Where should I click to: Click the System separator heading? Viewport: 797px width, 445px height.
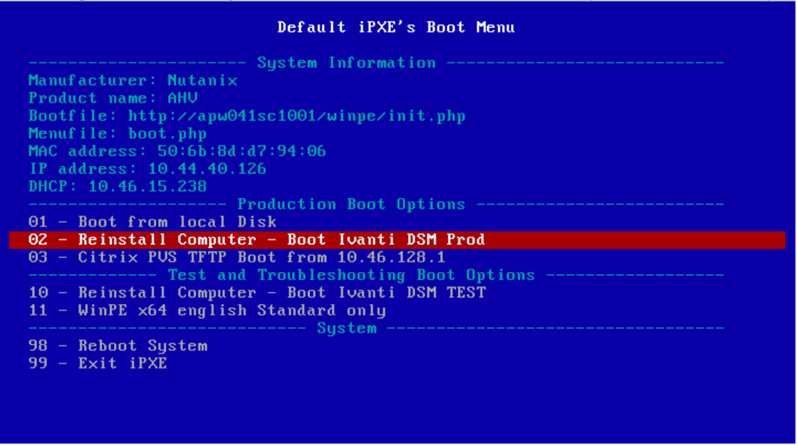pos(347,329)
